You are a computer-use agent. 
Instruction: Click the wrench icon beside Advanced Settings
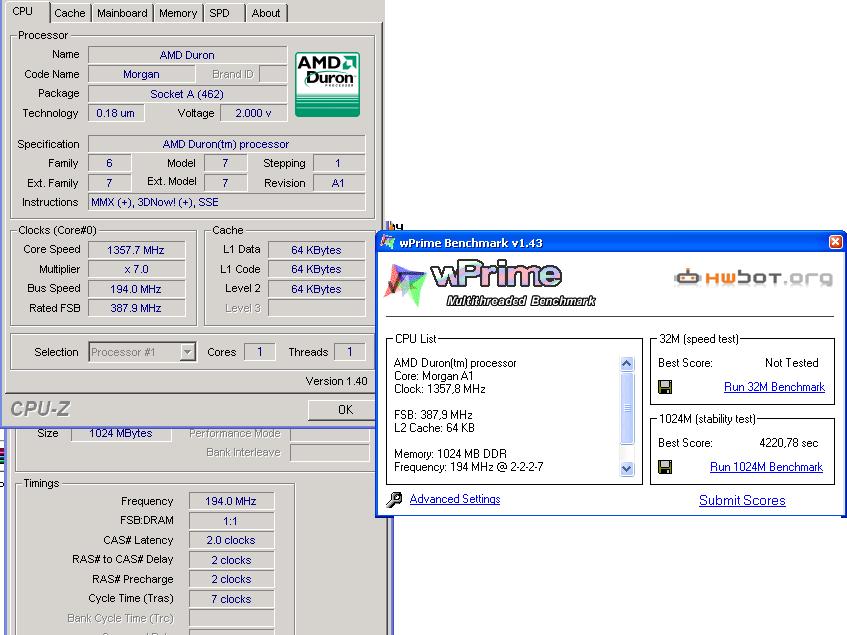point(394,499)
